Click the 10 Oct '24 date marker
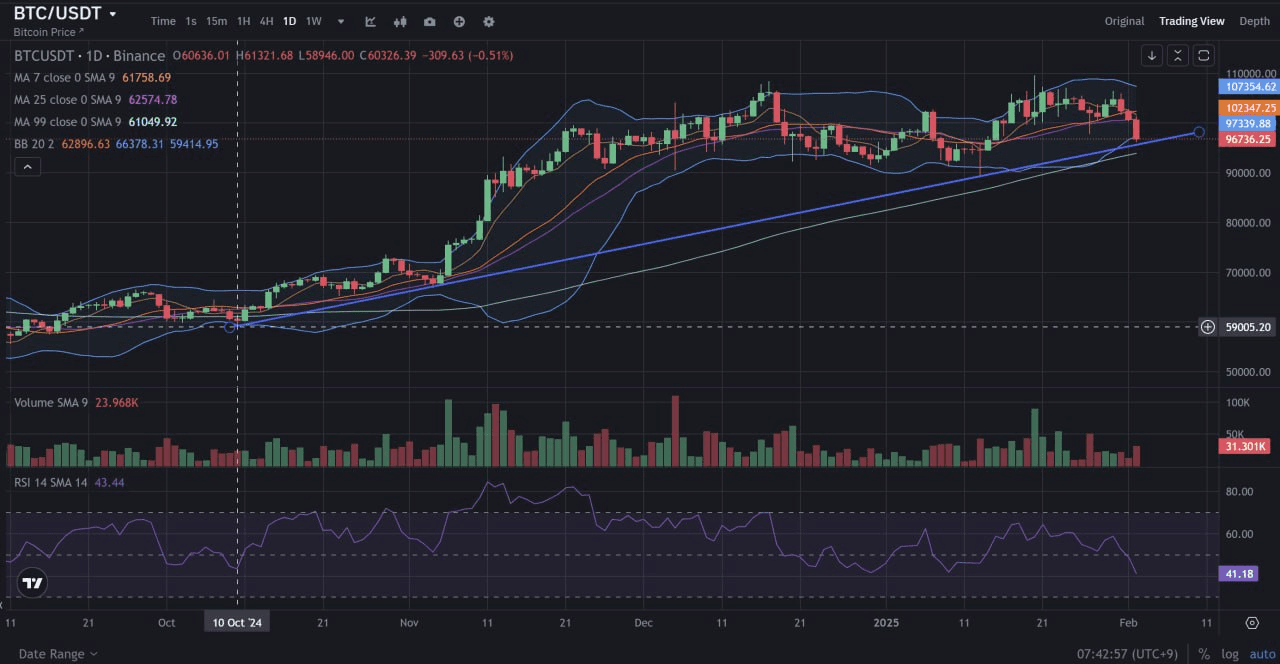This screenshot has height=664, width=1280. (x=237, y=622)
